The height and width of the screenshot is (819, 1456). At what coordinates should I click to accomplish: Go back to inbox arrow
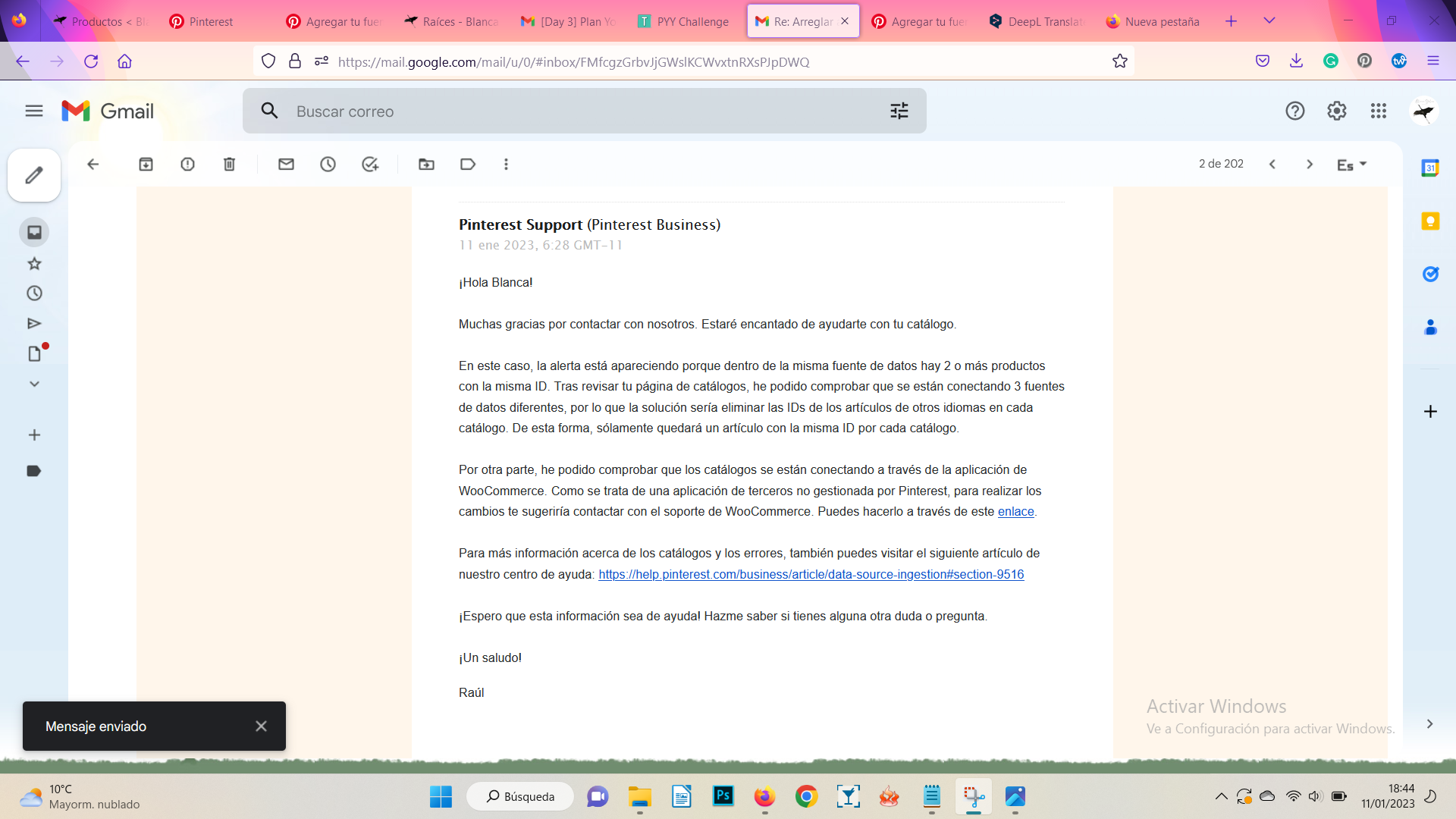[x=93, y=164]
